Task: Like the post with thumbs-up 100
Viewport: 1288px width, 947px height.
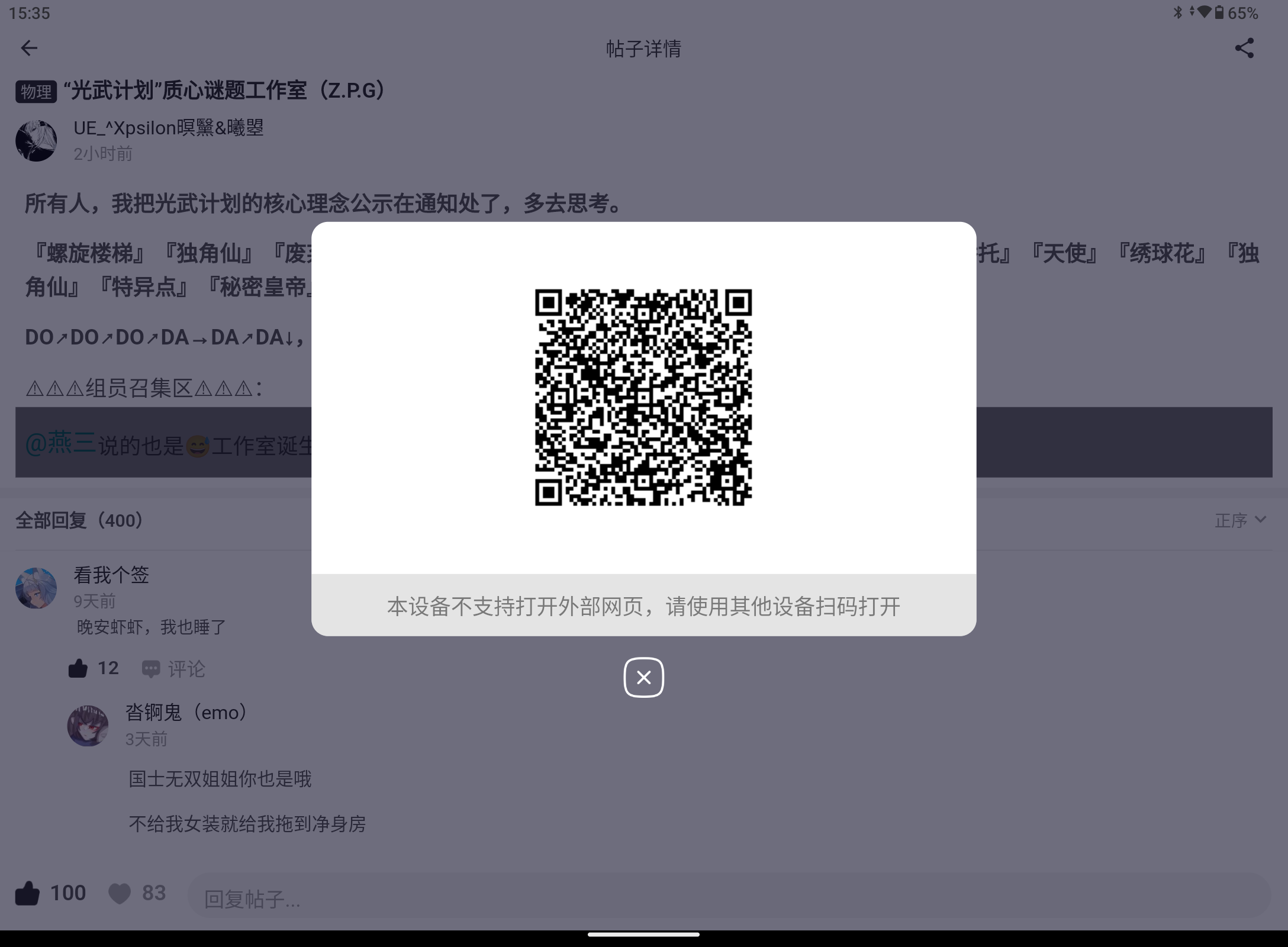Action: [50, 893]
